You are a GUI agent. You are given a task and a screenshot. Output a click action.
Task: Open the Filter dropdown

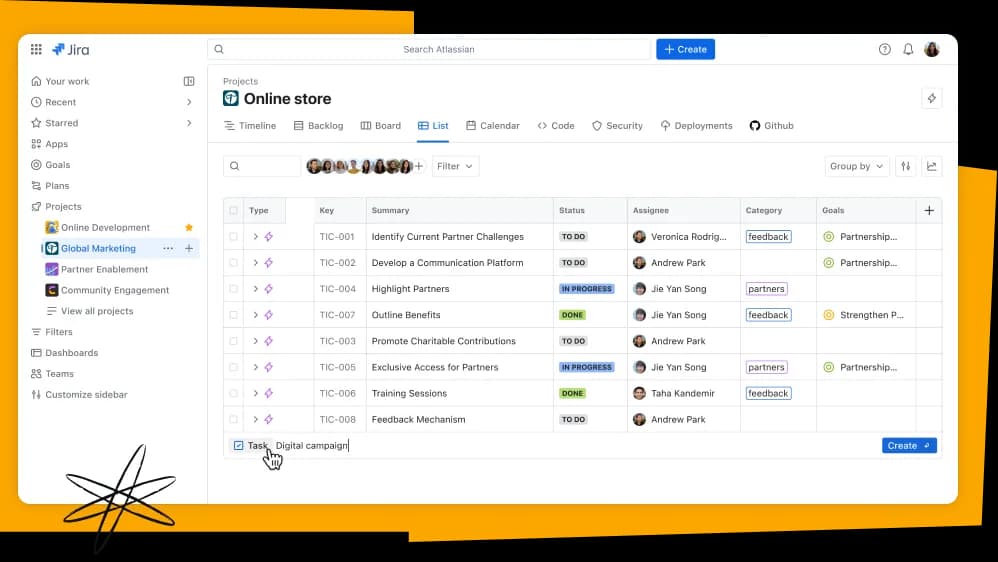click(x=455, y=166)
